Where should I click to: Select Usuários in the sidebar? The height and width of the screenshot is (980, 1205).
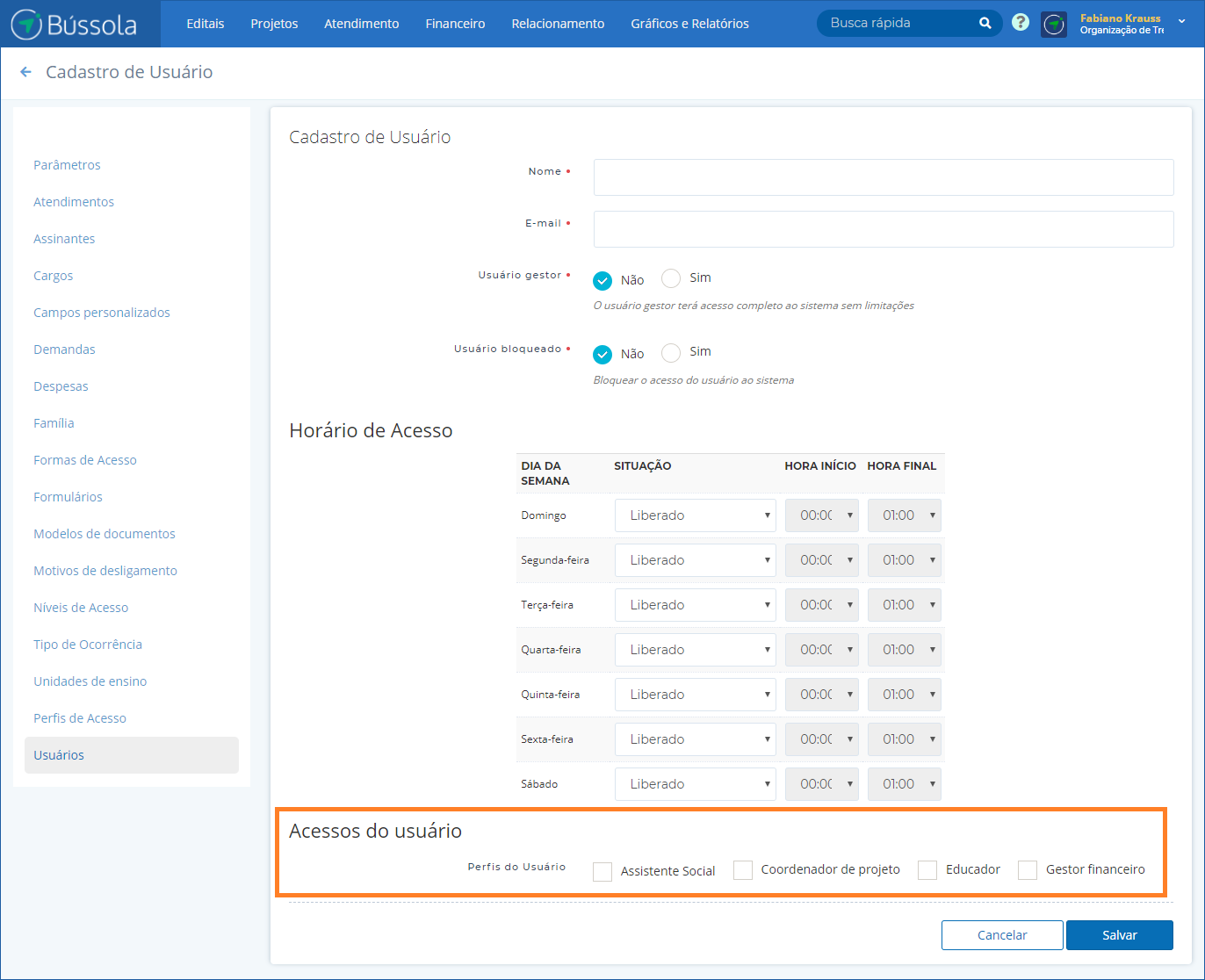pos(132,755)
